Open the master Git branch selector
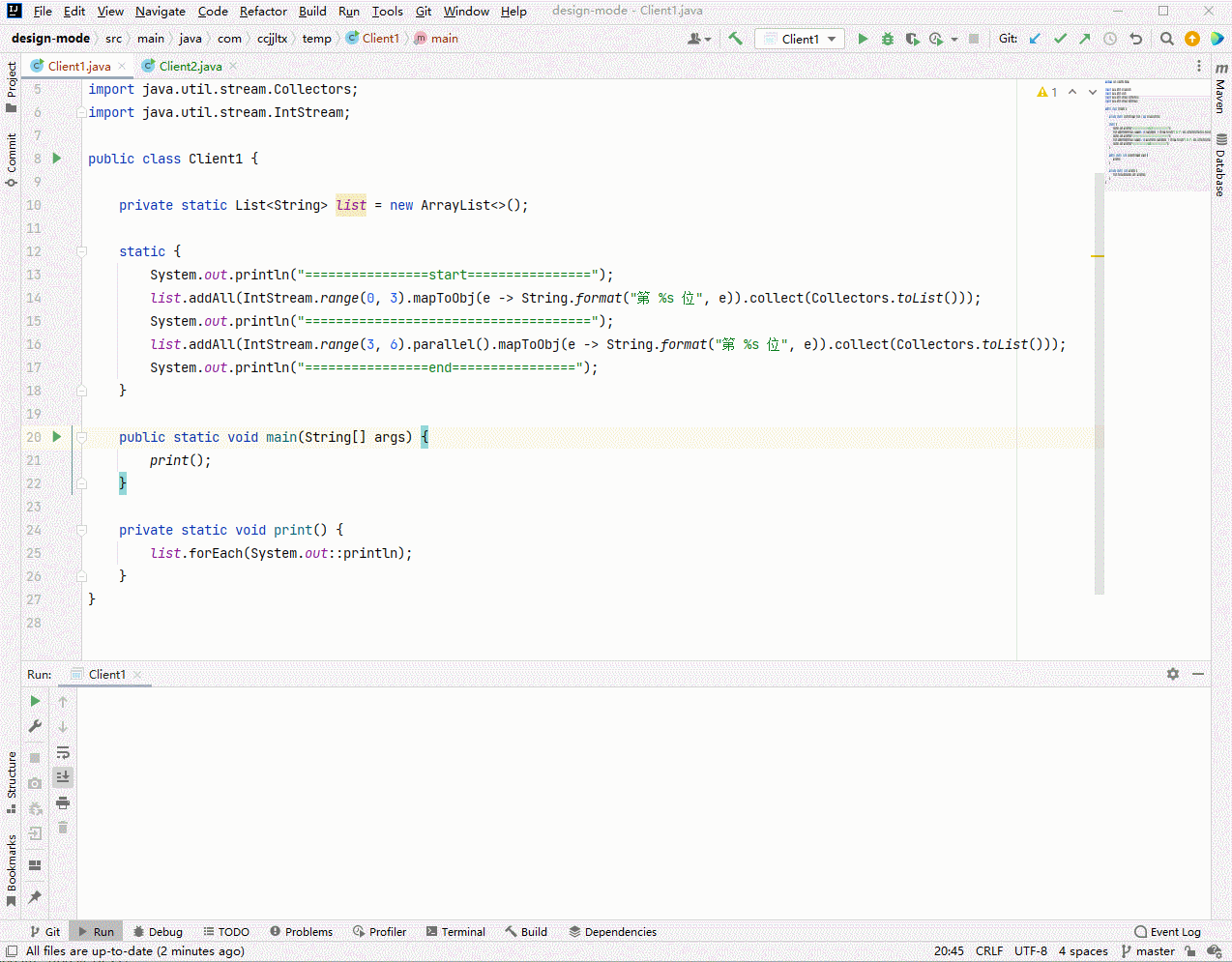The height and width of the screenshot is (962, 1232). point(1148,951)
